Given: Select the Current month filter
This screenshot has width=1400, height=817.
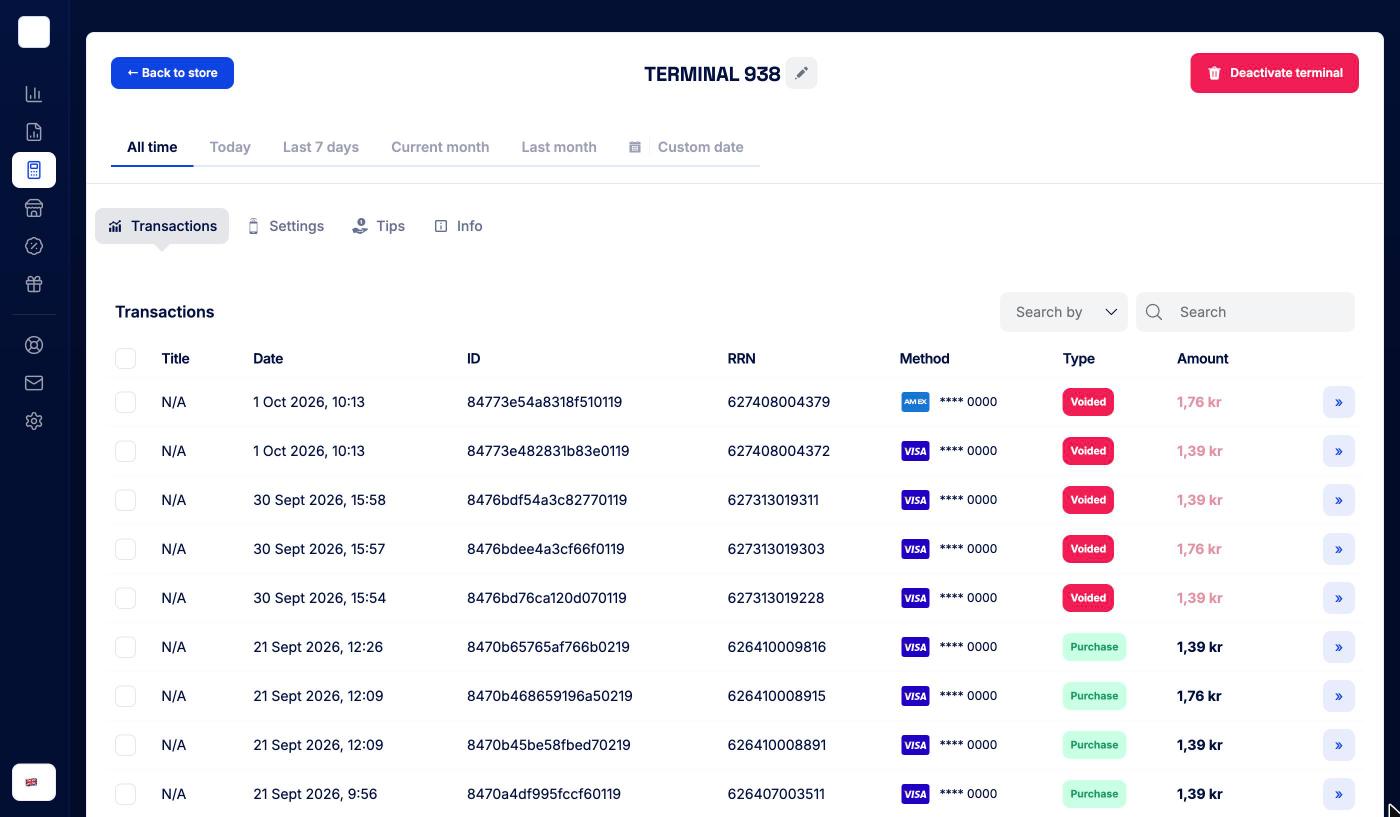Looking at the screenshot, I should tap(440, 147).
